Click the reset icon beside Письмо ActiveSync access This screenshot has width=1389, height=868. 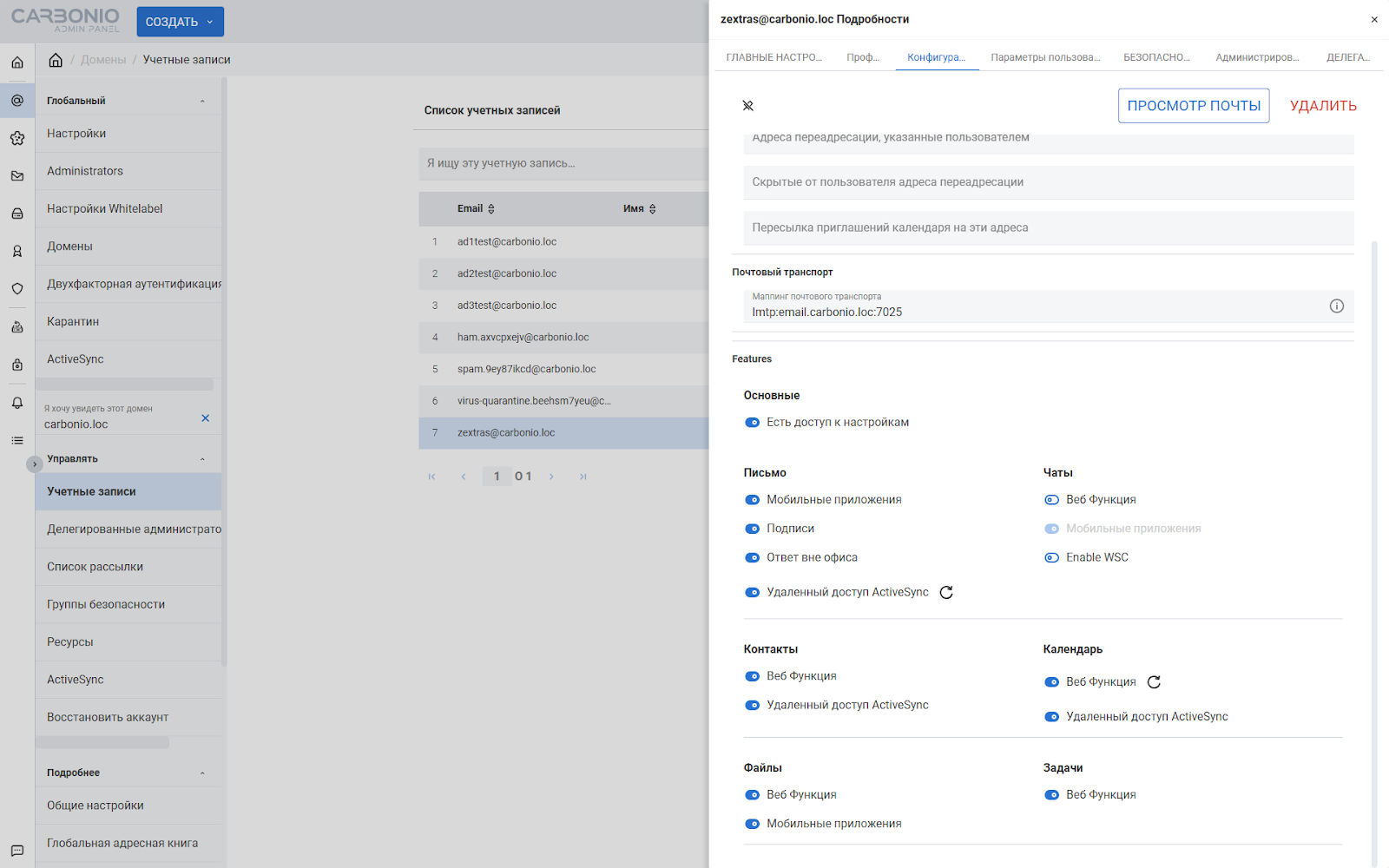click(946, 592)
